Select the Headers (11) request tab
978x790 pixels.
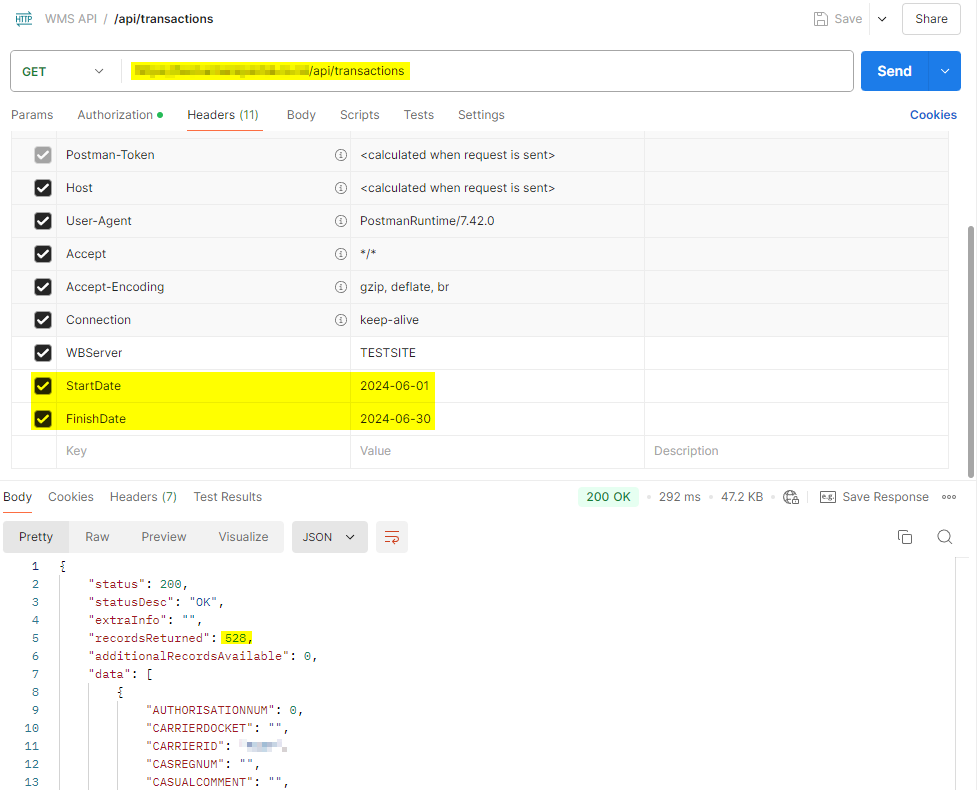tap(223, 115)
